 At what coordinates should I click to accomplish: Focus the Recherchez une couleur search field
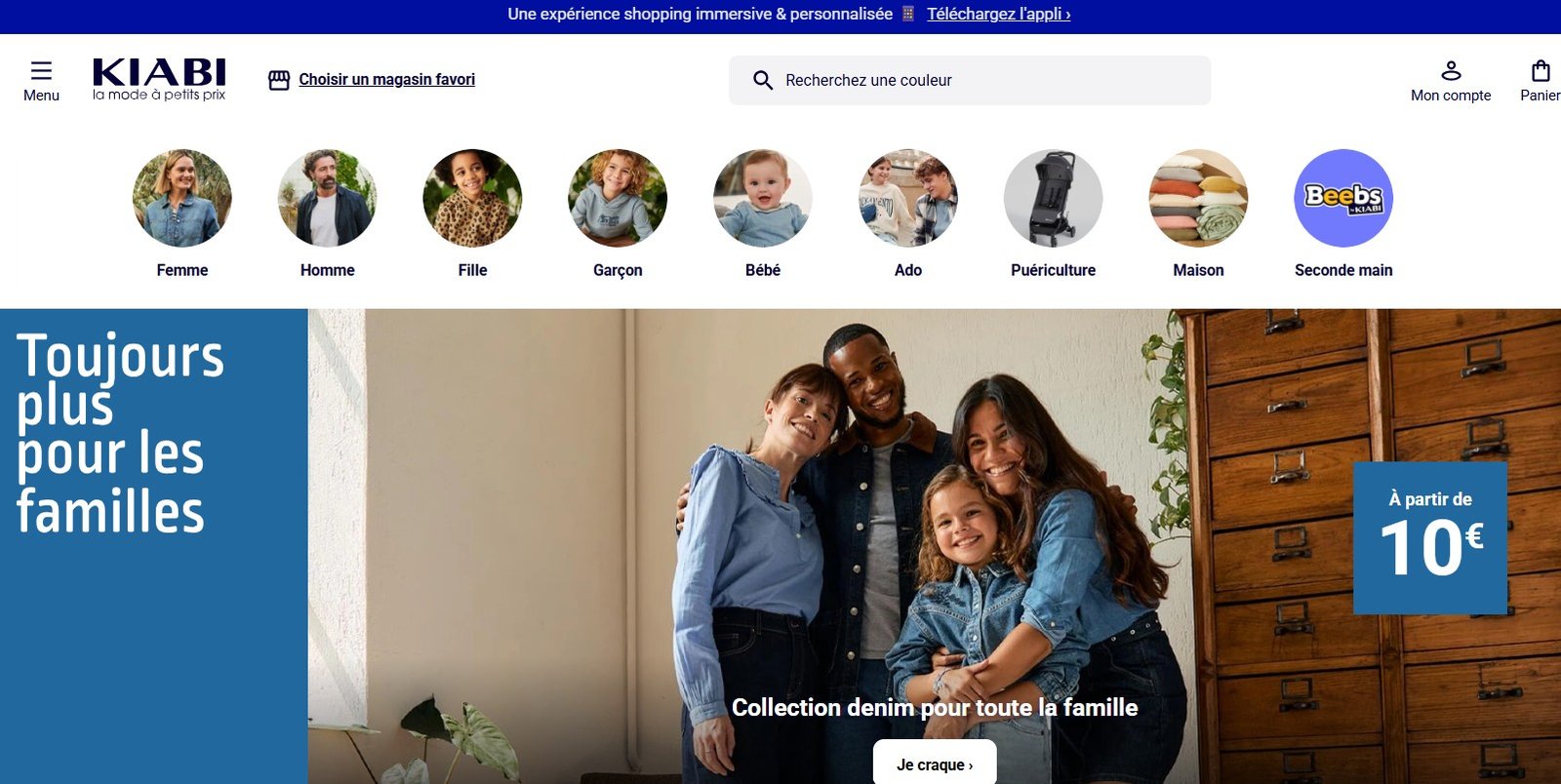(x=970, y=80)
